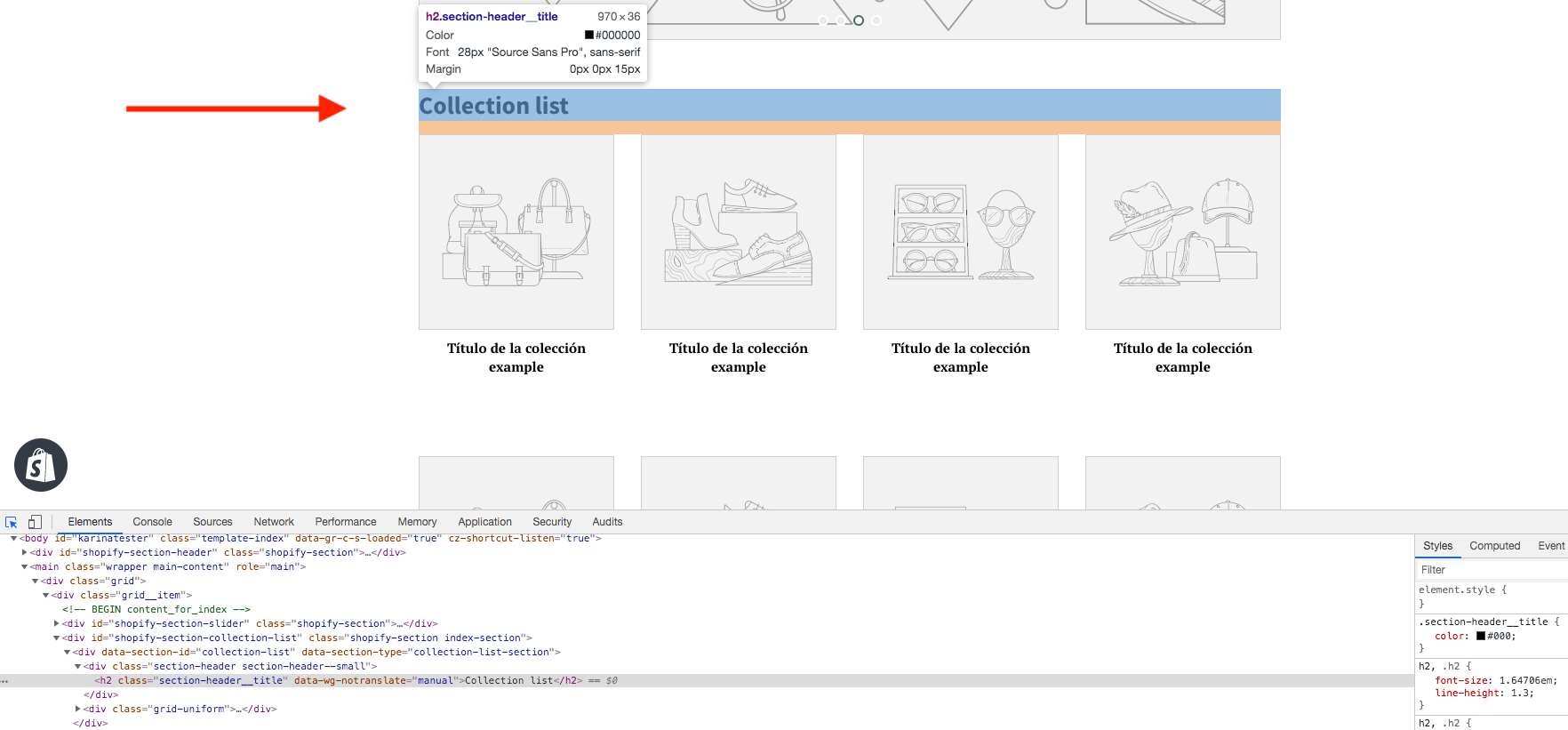Click the Shopify bag badge icon
Screen dimensions: 1568x730
tap(41, 465)
